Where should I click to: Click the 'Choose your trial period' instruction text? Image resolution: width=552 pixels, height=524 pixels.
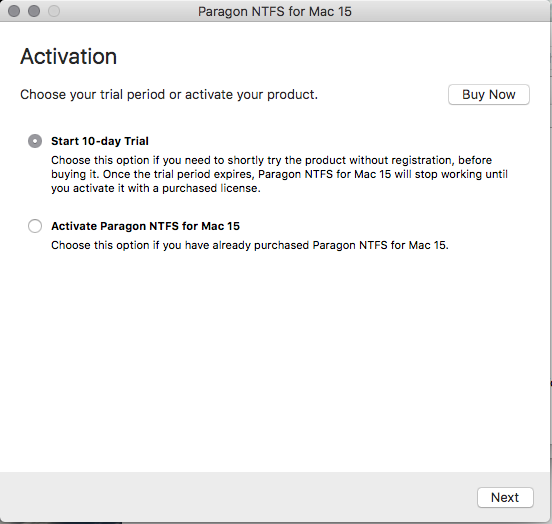point(169,94)
